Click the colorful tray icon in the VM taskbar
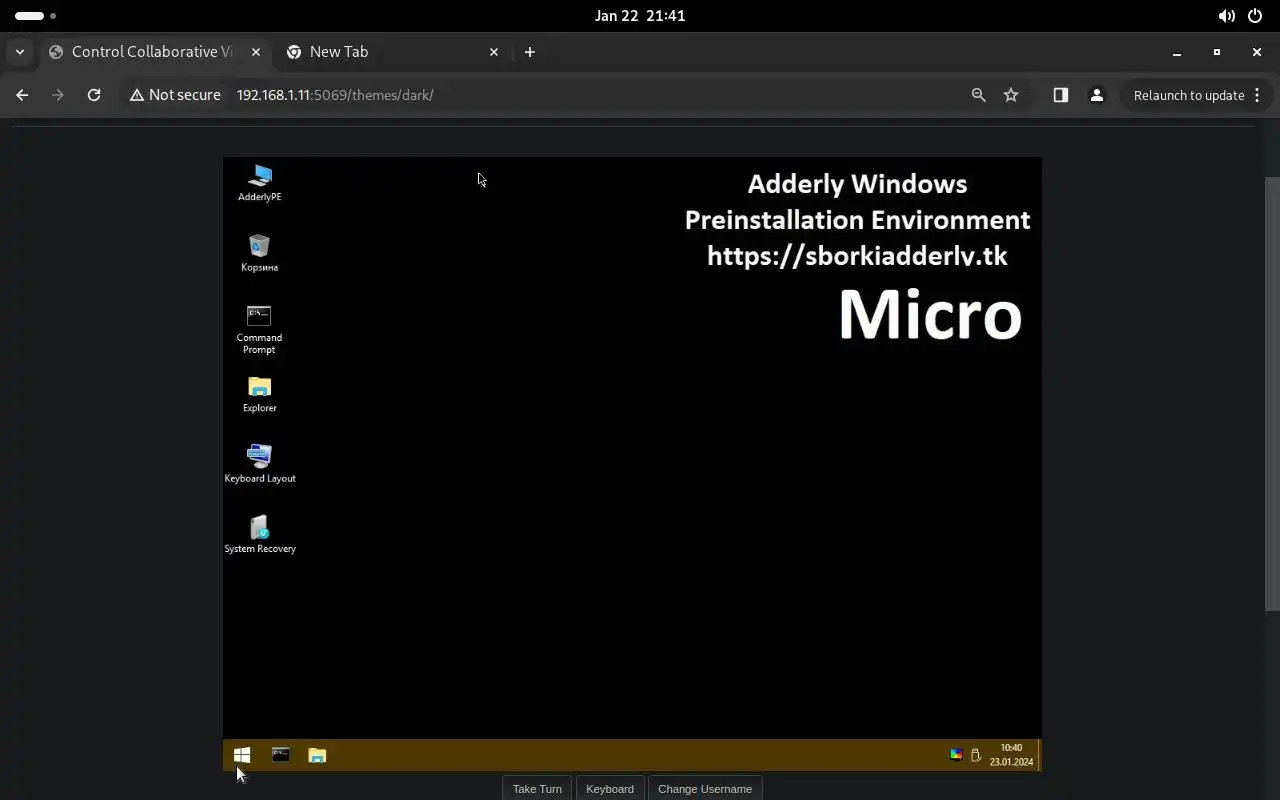 pyautogui.click(x=956, y=755)
